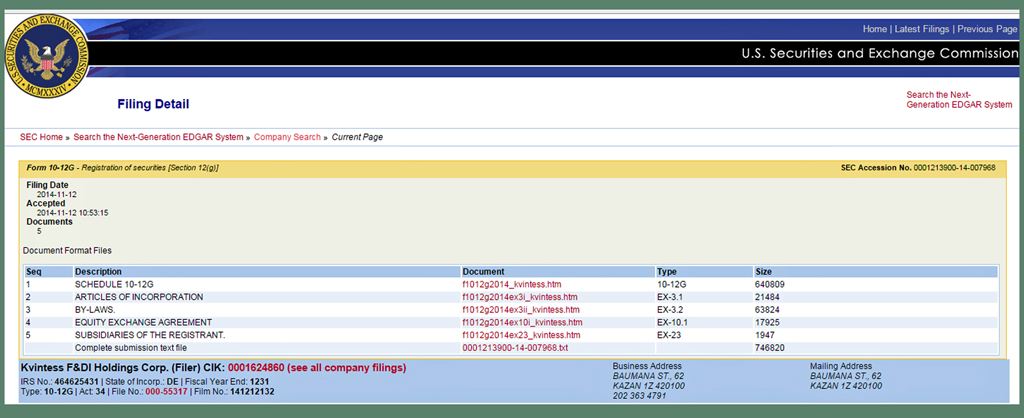Screen dimensions: 1024x418
Task: Click the EX-10.1 type cell
Action: [x=671, y=323]
